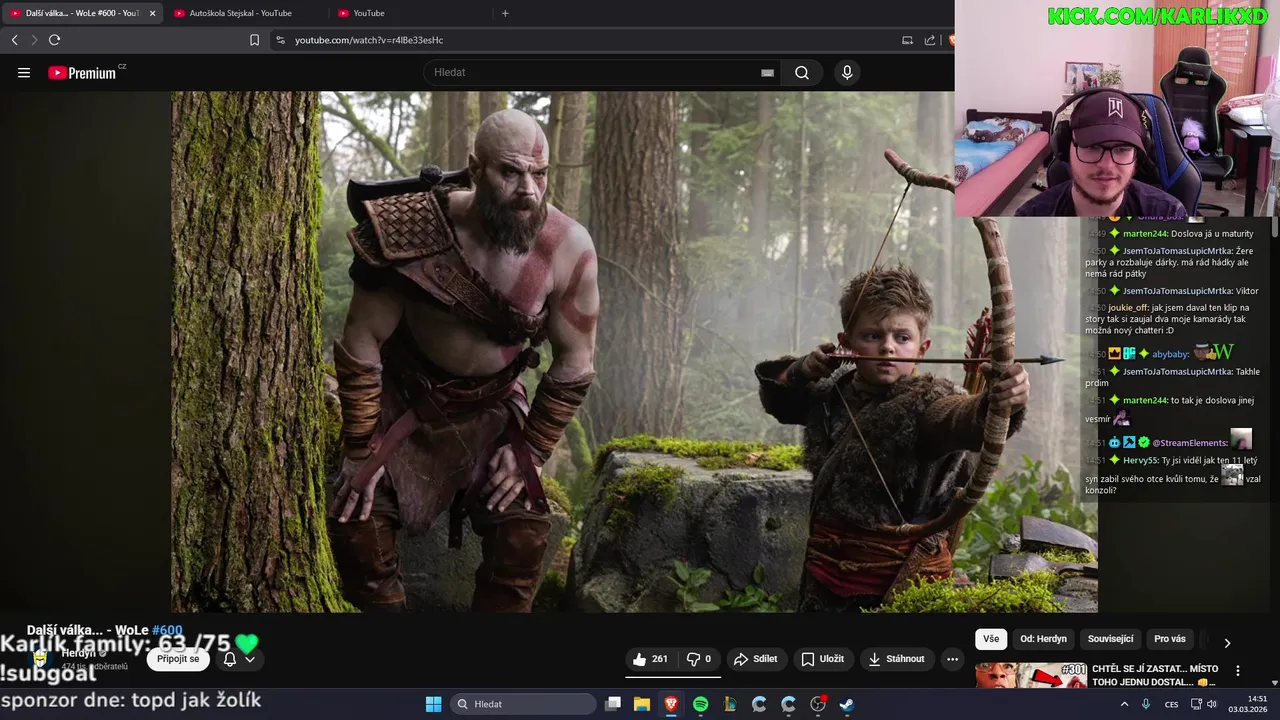Open more actions three-dot menu
The width and height of the screenshot is (1280, 720).
pyautogui.click(x=952, y=659)
